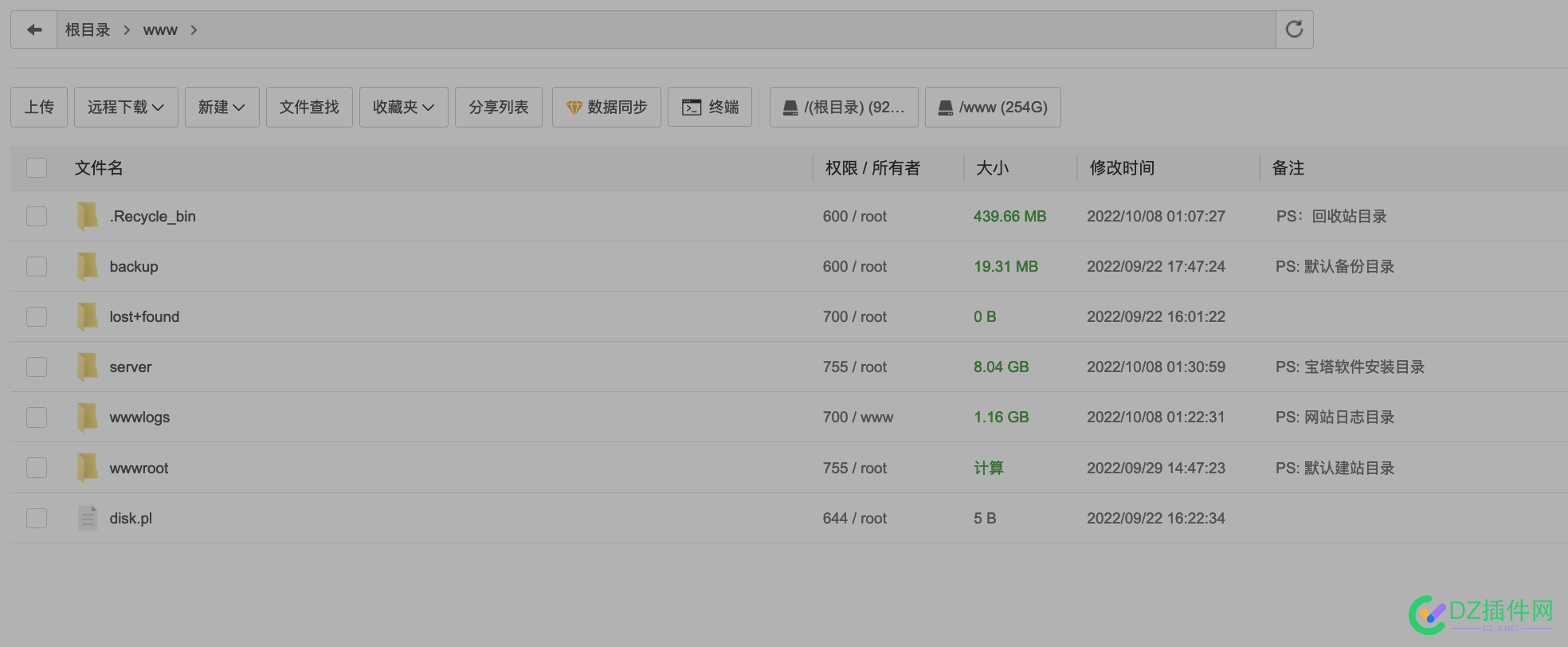Refresh the file list
Image resolution: width=1568 pixels, height=647 pixels.
point(1294,29)
